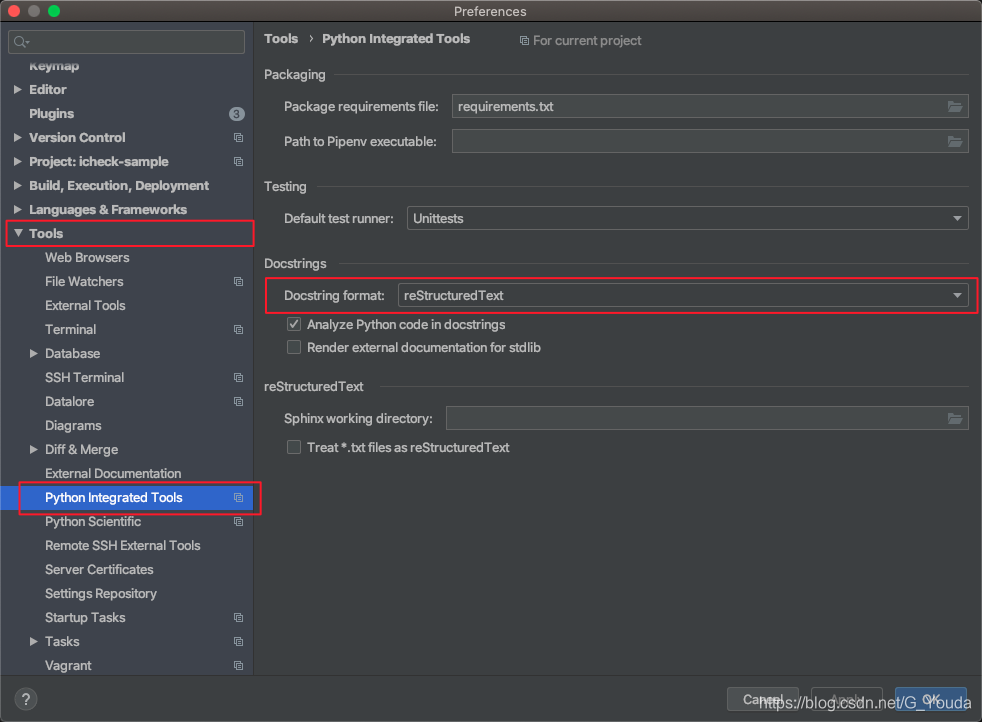Viewport: 982px width, 722px height.
Task: Click 'Python Integrated Tools' in the breadcrumb
Action: tap(396, 38)
